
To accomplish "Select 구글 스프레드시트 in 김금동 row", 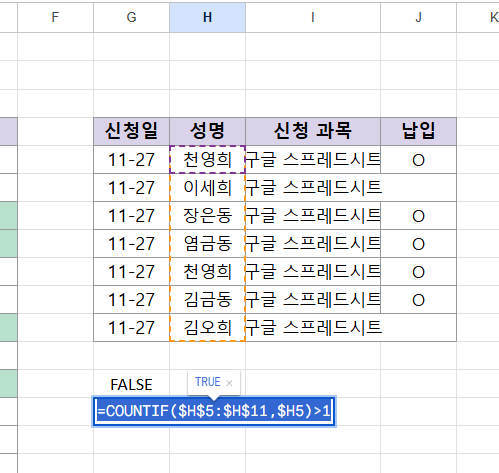I will 313,300.
